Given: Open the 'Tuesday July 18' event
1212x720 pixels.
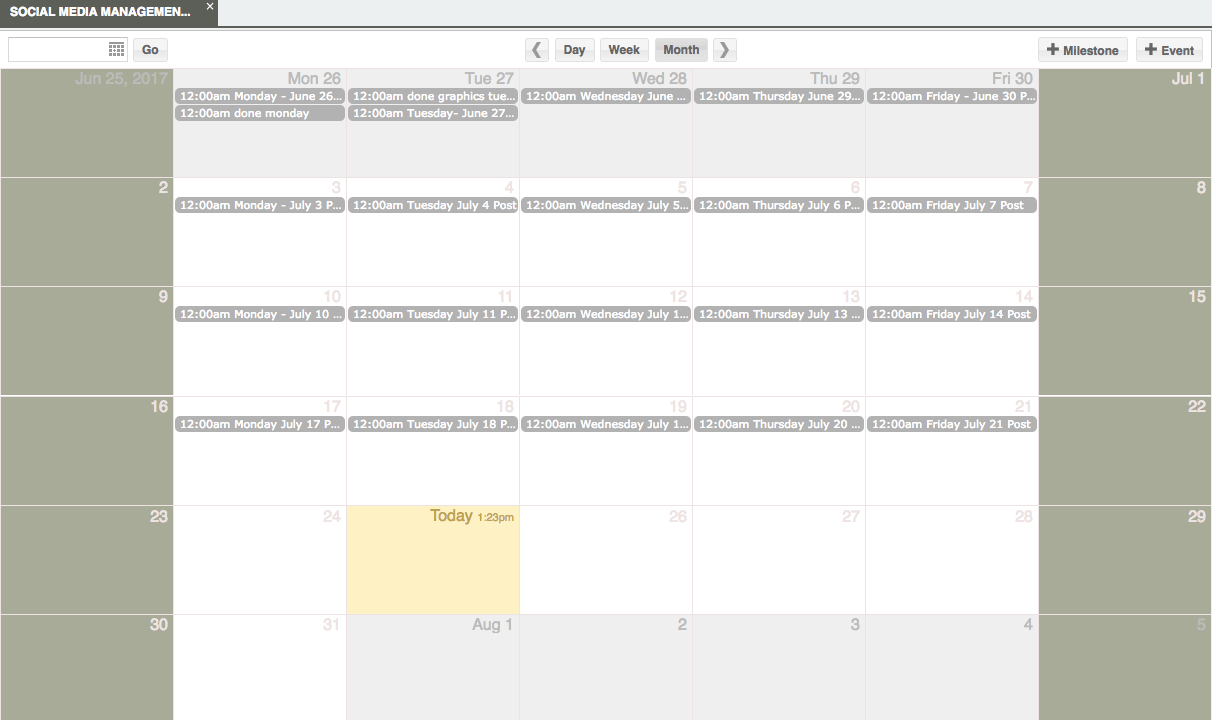Looking at the screenshot, I should 433,424.
